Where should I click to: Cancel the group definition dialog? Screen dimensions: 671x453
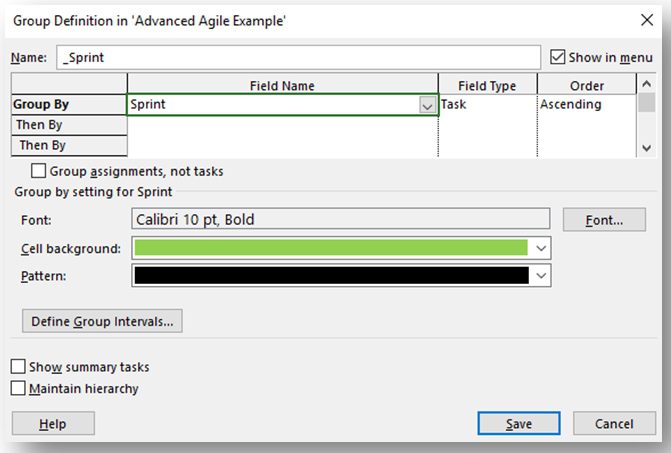[614, 423]
